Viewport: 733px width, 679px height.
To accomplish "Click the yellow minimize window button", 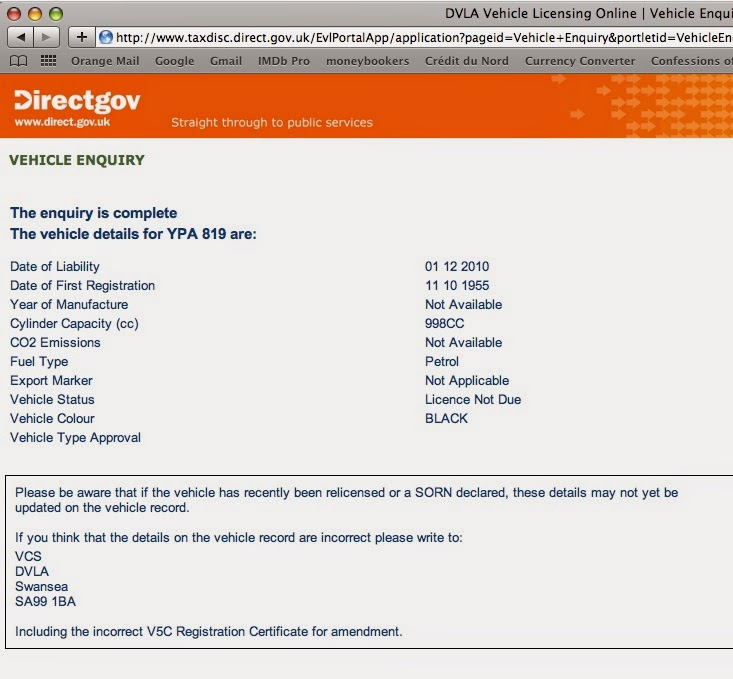I will 35,14.
